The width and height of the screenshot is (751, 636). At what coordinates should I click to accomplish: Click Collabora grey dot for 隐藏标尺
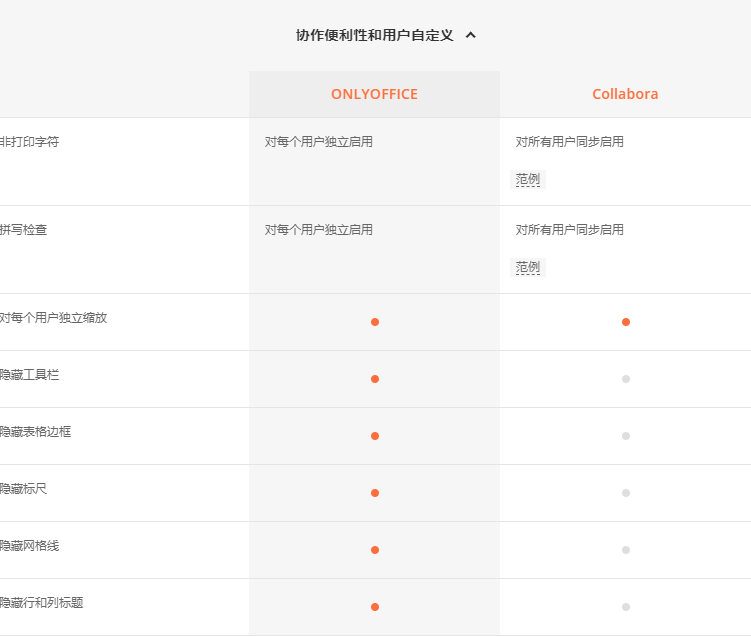click(626, 493)
